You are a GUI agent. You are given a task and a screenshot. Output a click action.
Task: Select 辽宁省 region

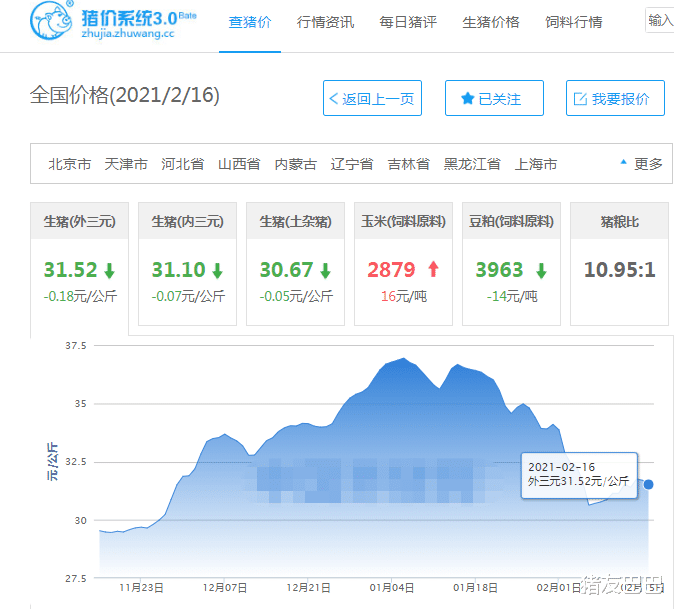coord(352,164)
